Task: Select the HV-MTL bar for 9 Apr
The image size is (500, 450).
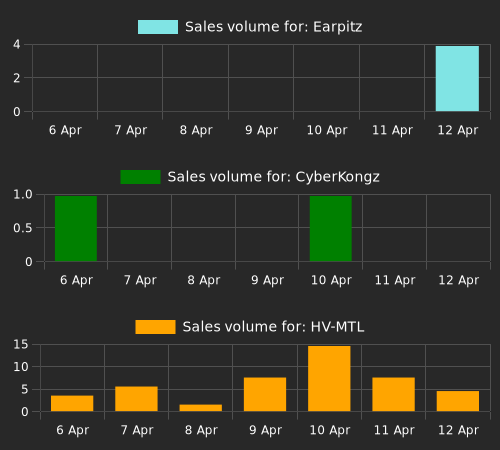Action: click(x=265, y=394)
